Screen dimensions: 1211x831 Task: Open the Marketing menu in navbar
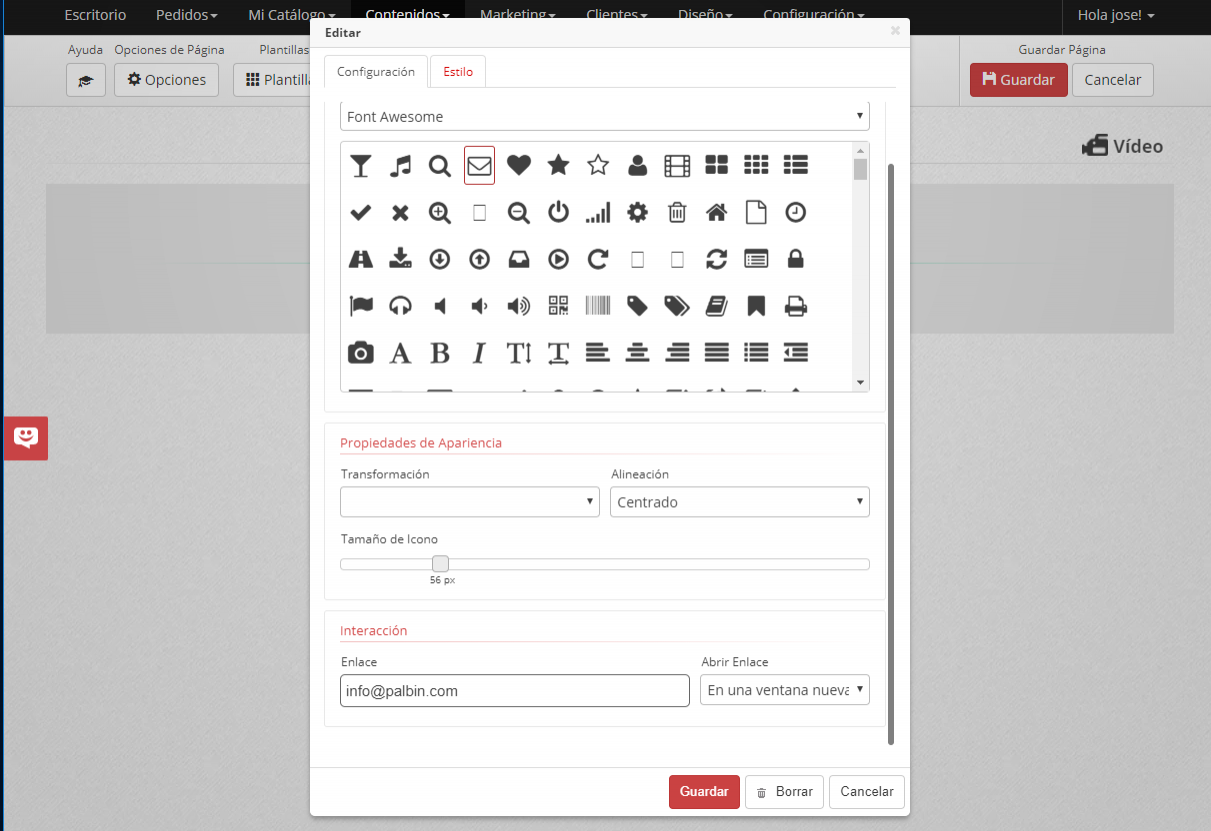(x=517, y=15)
